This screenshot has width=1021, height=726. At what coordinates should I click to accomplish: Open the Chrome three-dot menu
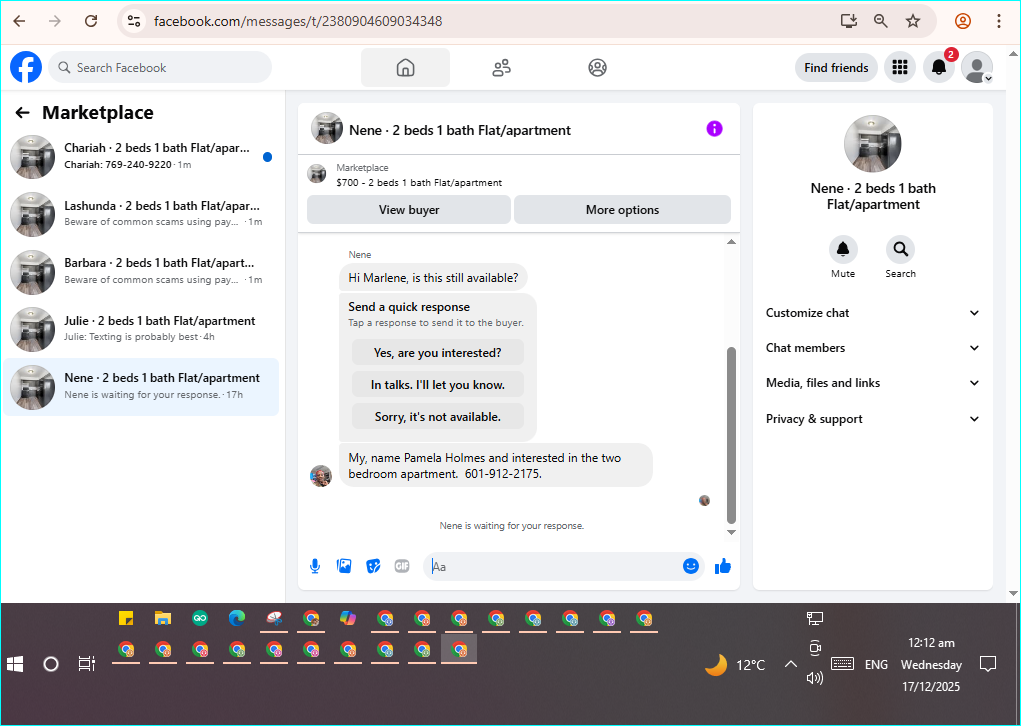(998, 21)
